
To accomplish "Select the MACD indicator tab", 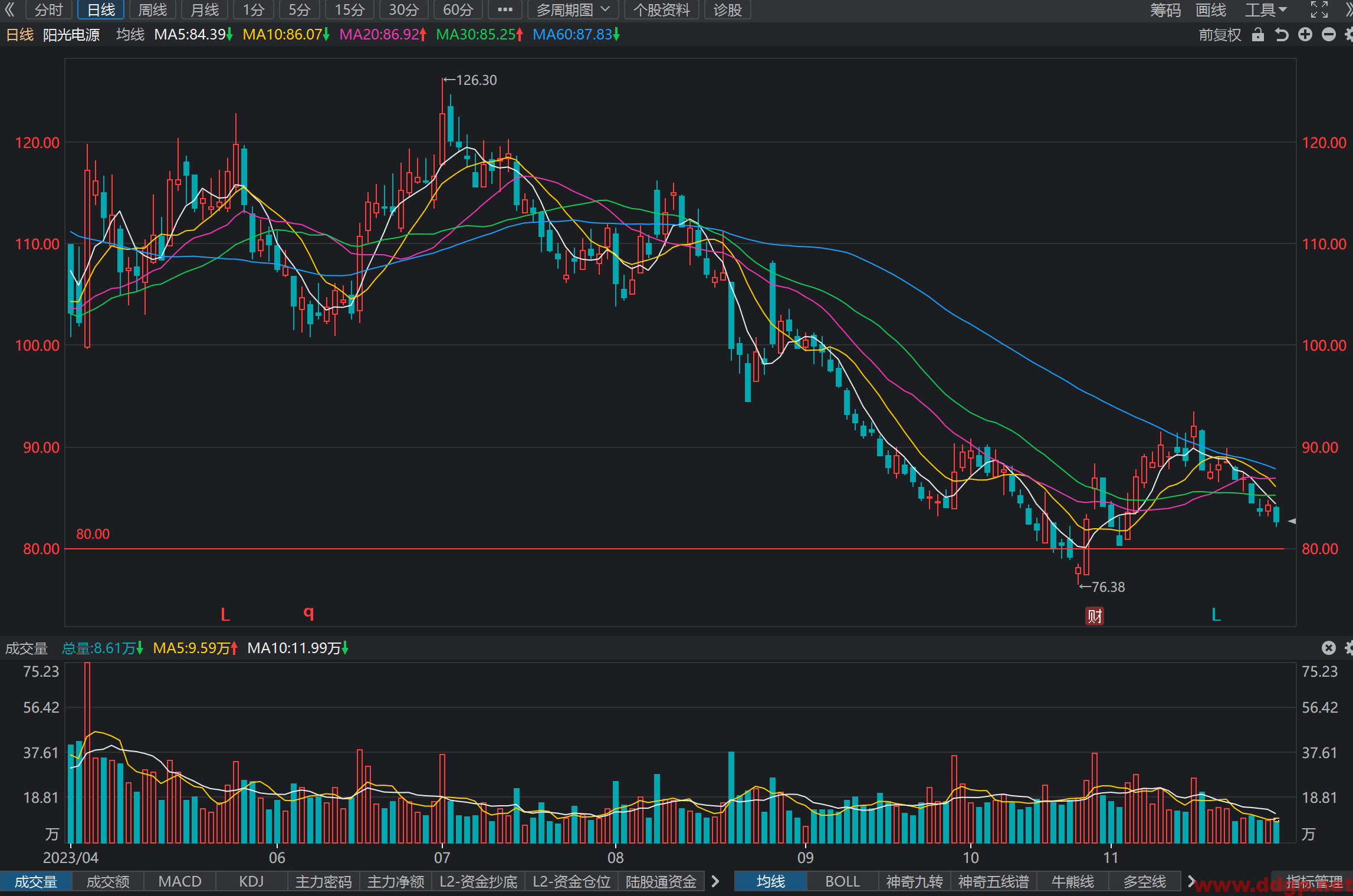I will 180,881.
